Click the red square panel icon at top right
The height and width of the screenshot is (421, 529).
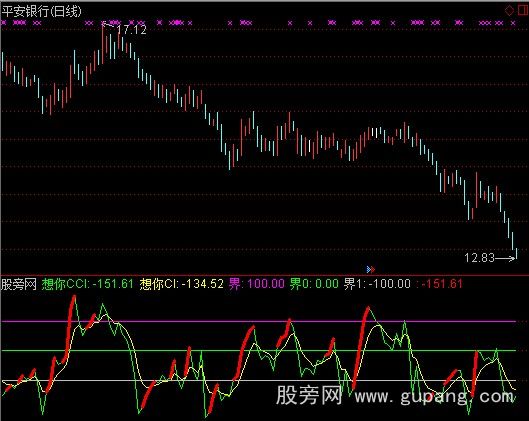[523, 10]
